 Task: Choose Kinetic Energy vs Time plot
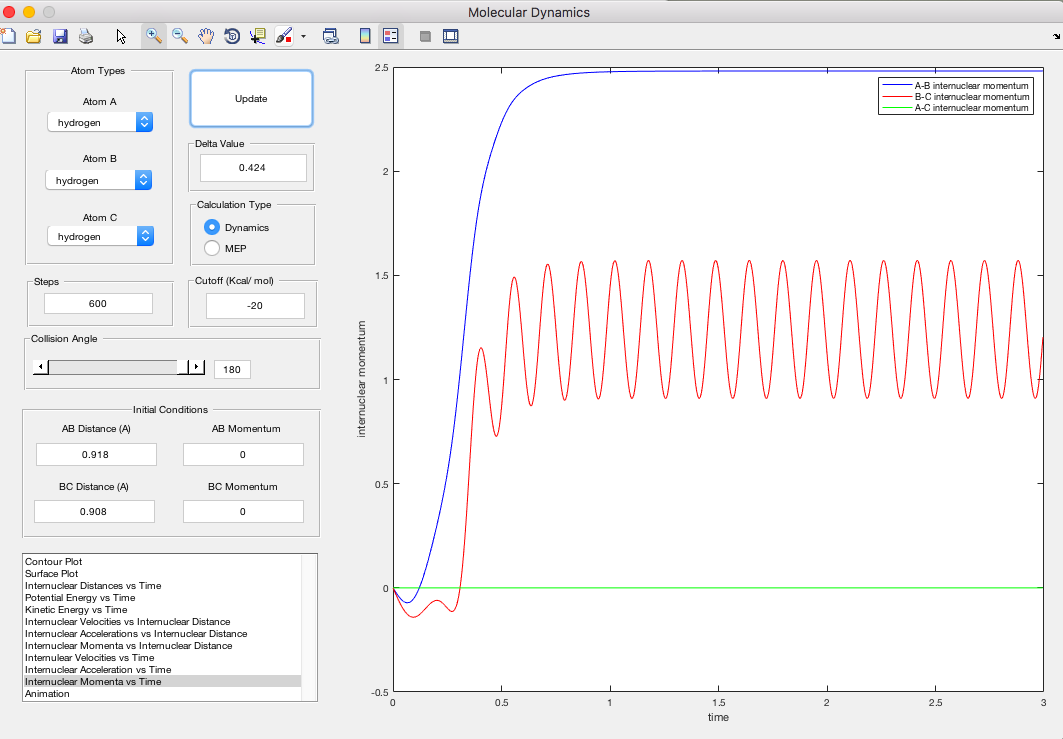tap(76, 610)
